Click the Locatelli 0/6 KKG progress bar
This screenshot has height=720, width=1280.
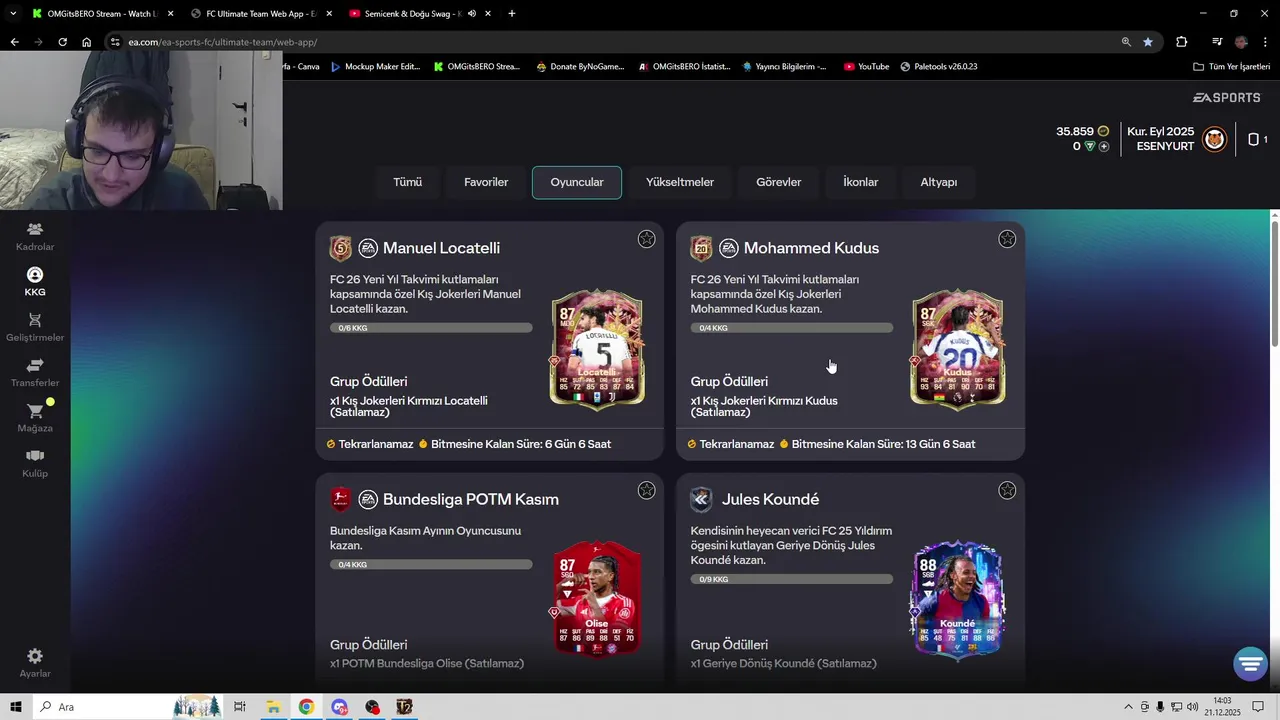[431, 328]
